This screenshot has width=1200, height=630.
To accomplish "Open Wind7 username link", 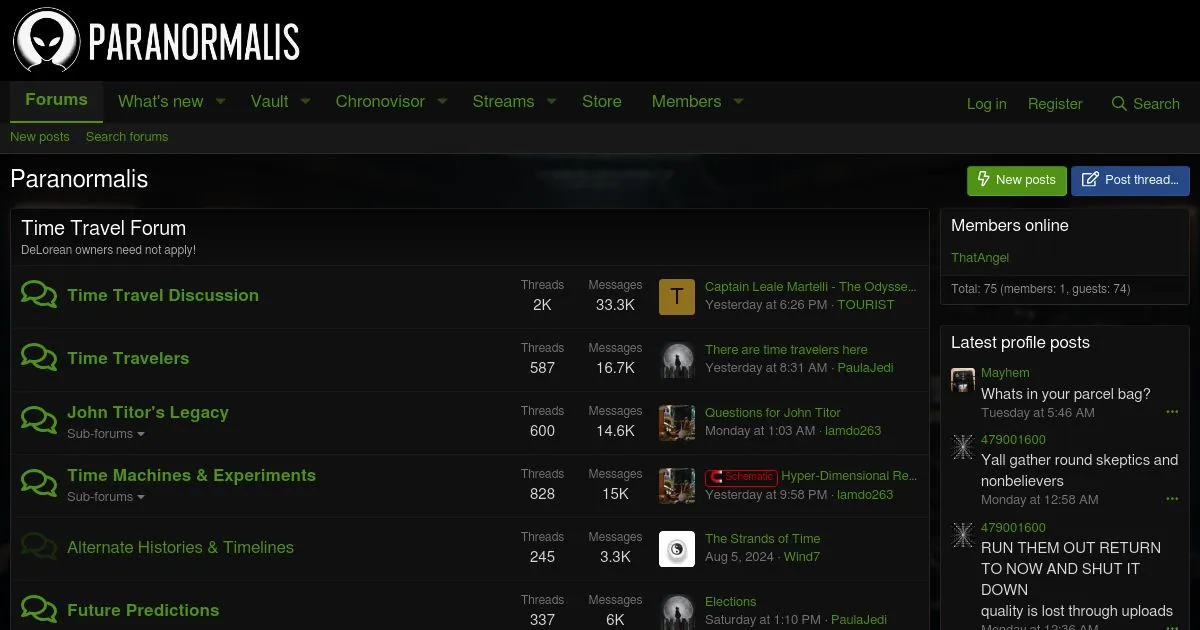I will (802, 556).
